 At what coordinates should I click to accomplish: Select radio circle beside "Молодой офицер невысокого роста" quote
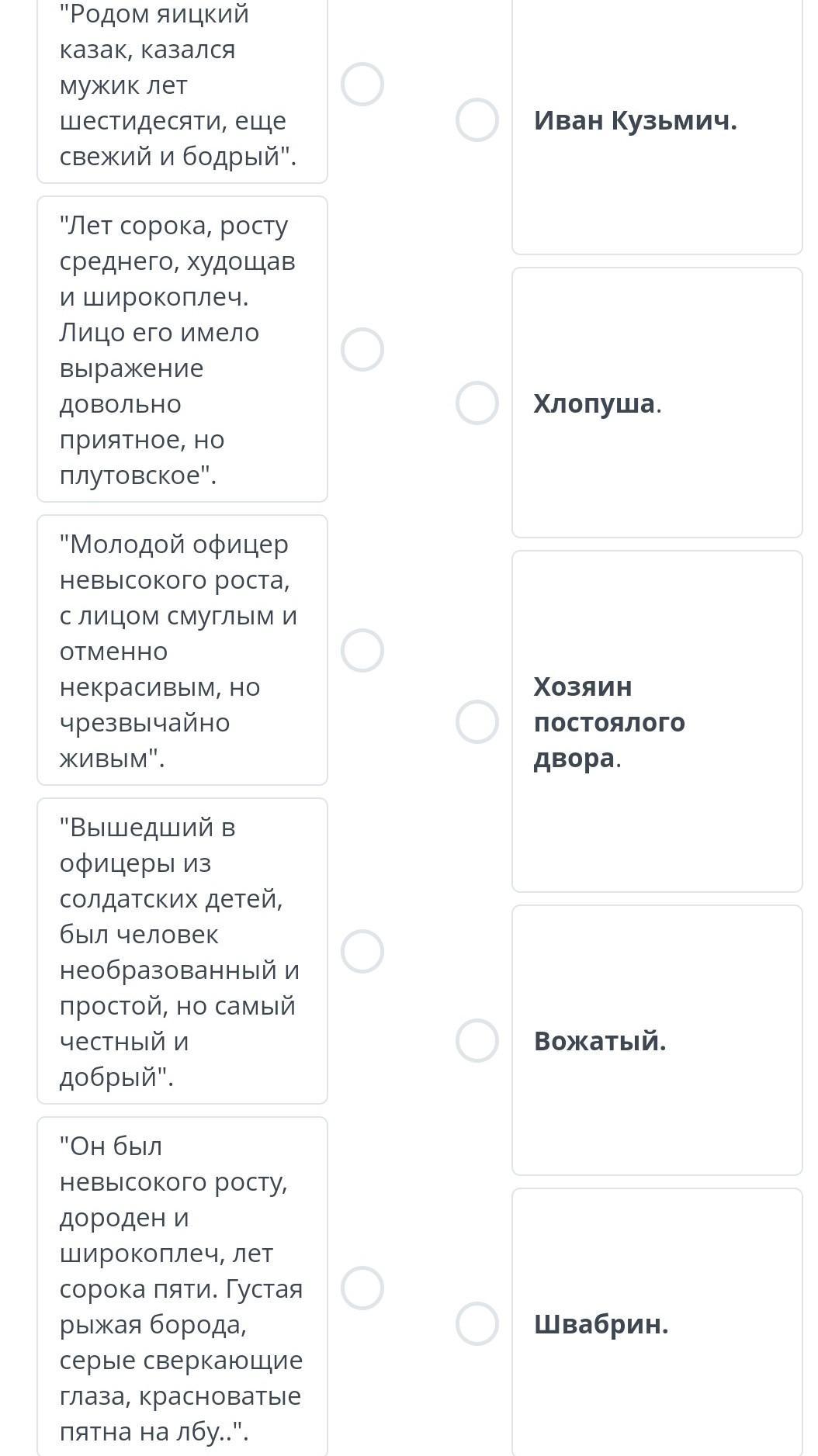(362, 650)
